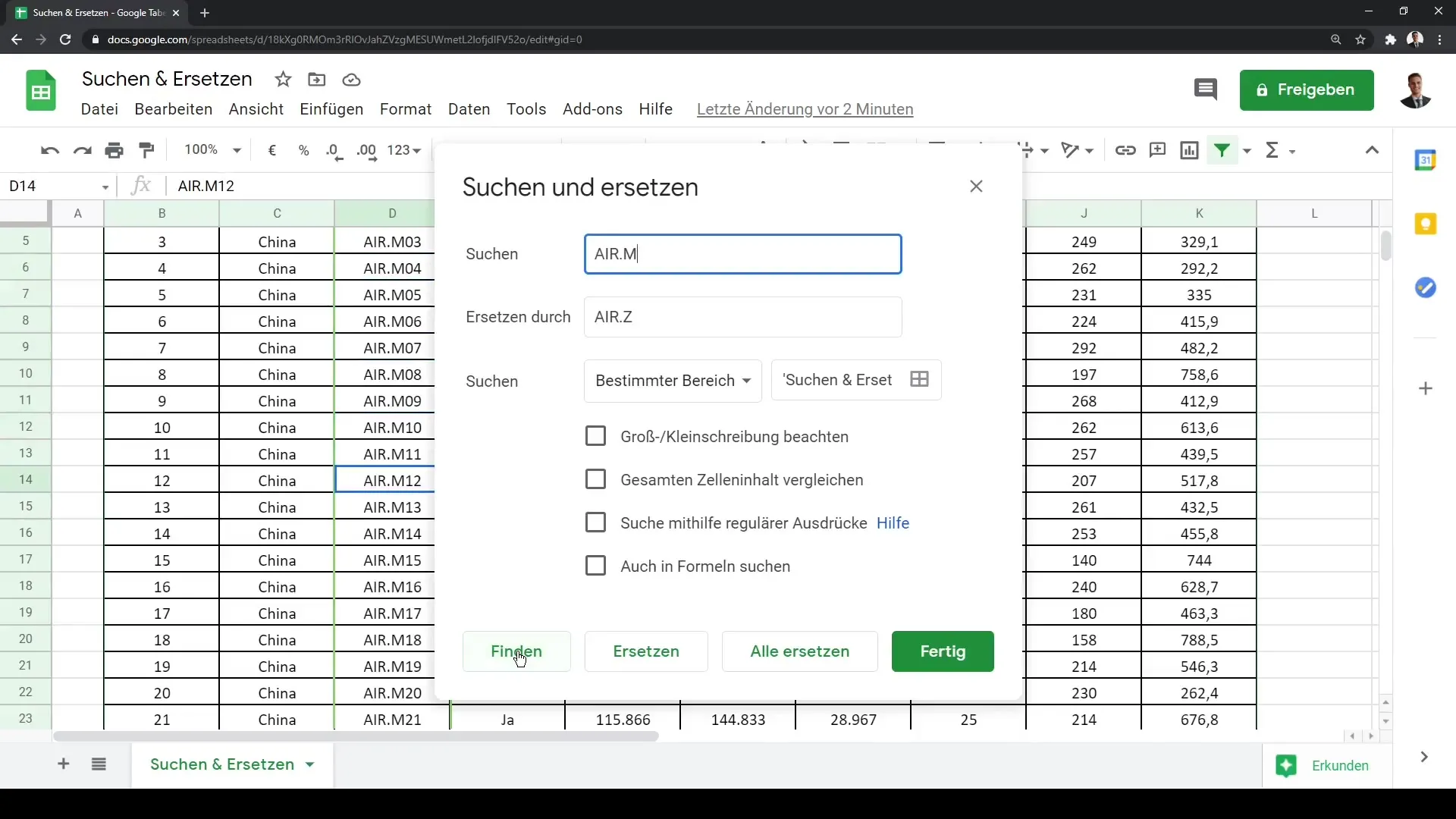Check the cloud save status icon
The width and height of the screenshot is (1456, 819).
[351, 80]
